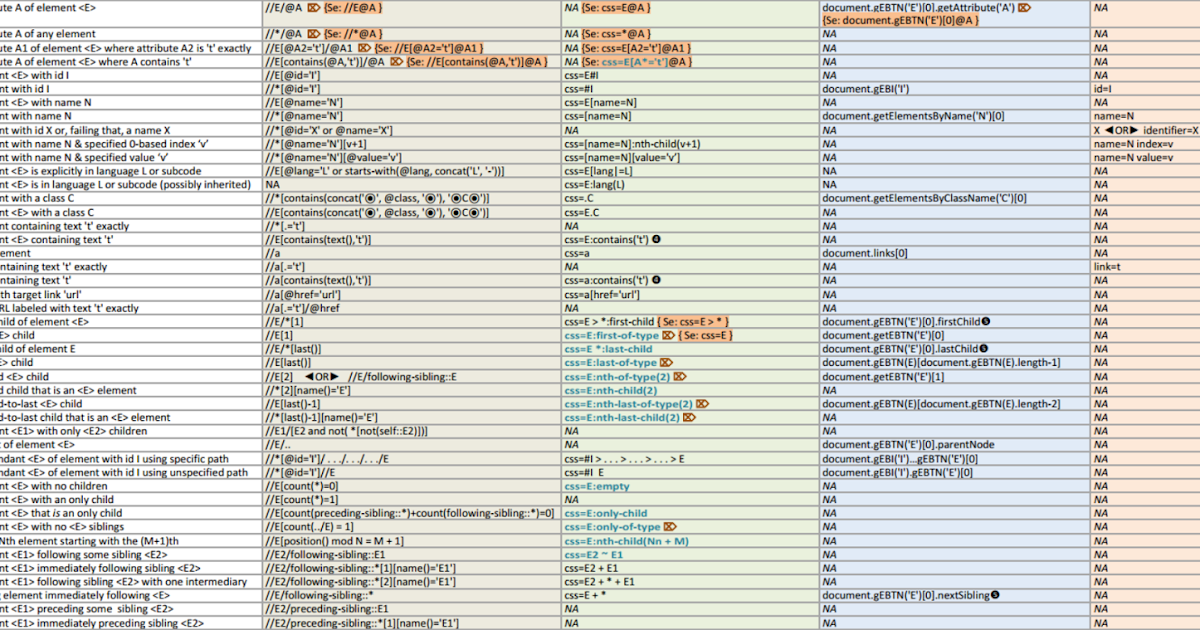Click the footnote circle after css=E:contains('t')
Screen dimensions: 1200x630
click(x=657, y=240)
